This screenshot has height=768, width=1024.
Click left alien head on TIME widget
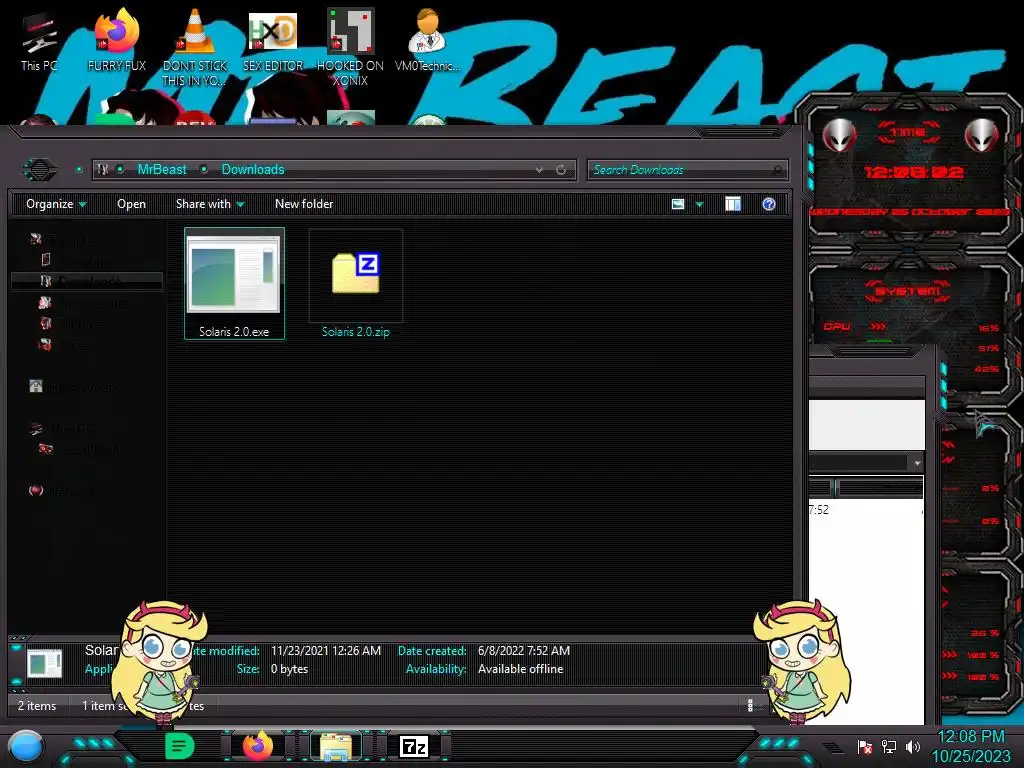click(x=839, y=136)
